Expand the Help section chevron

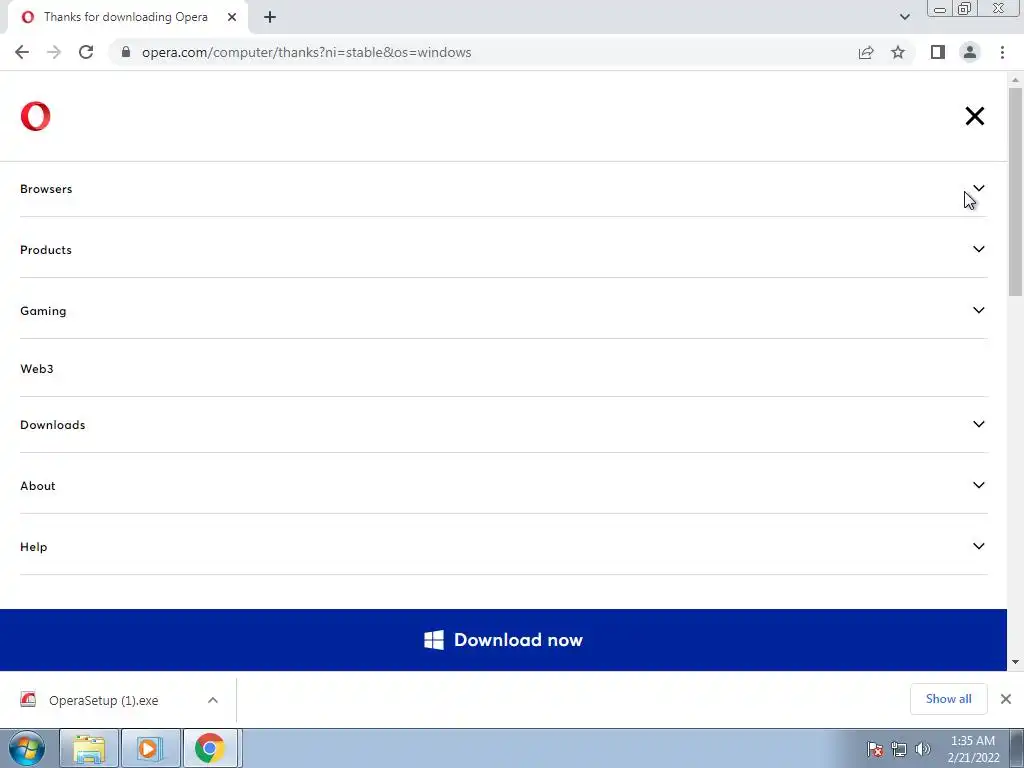978,546
